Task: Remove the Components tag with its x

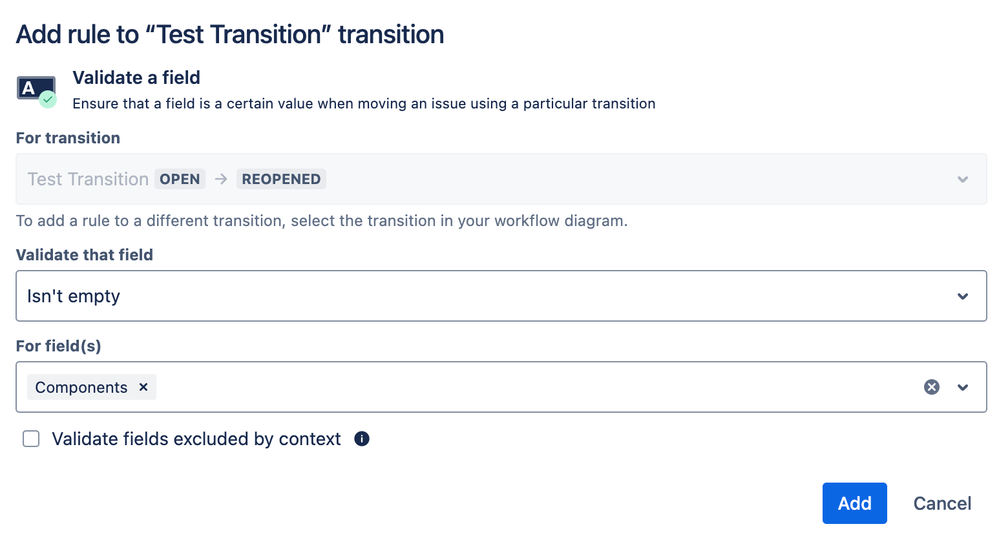Action: coord(143,387)
